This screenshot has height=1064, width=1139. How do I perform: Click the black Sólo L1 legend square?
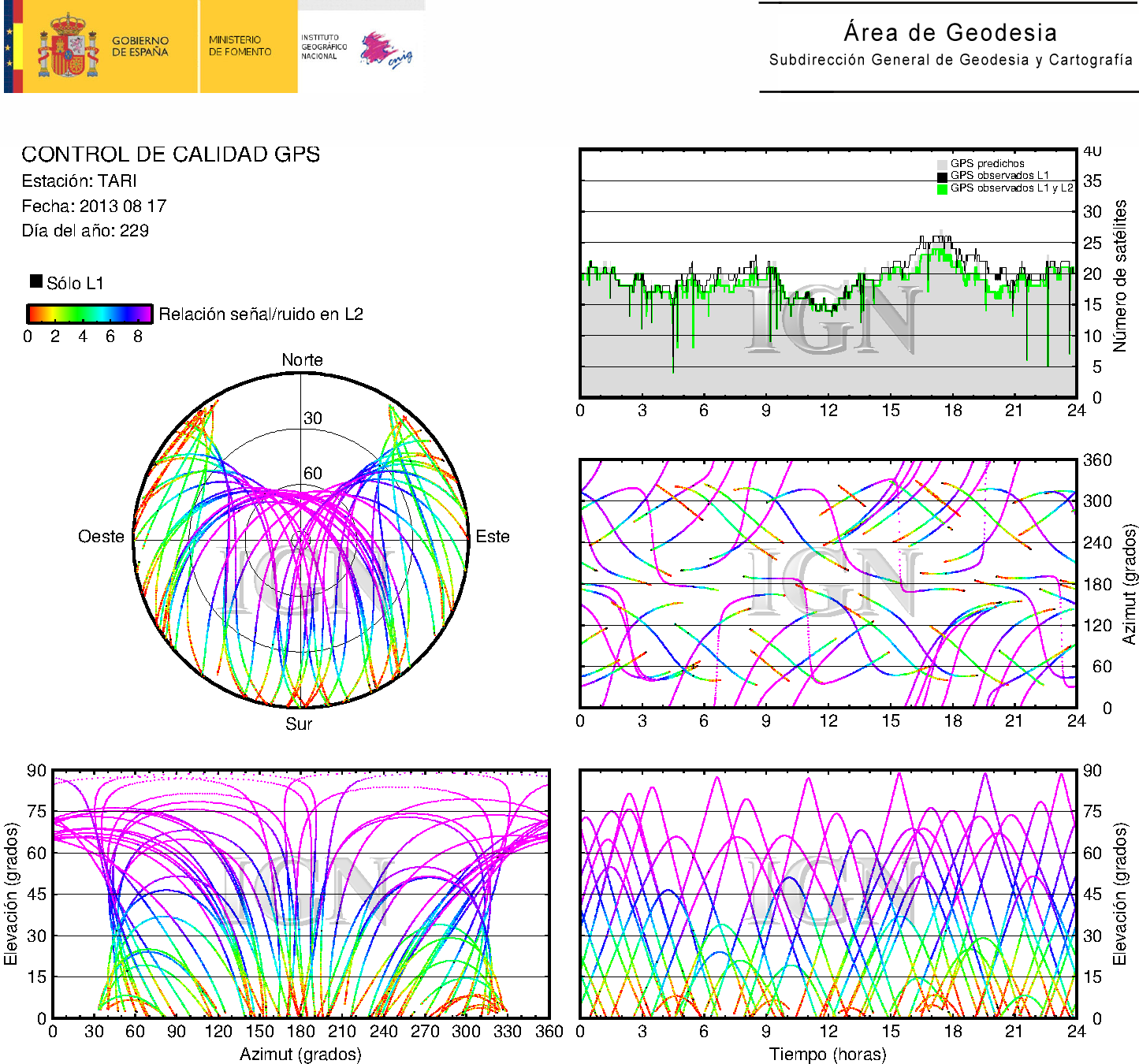[x=36, y=281]
